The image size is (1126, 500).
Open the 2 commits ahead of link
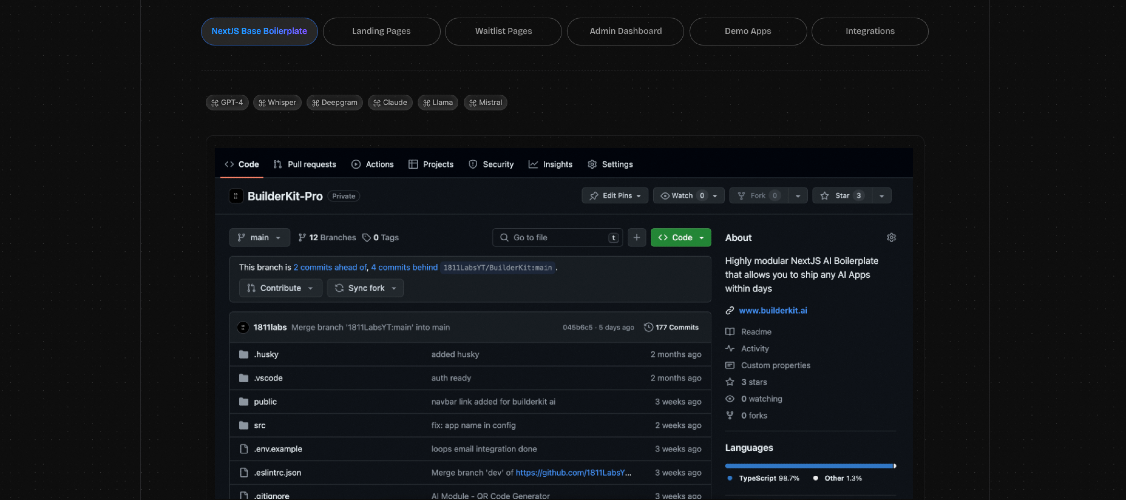pyautogui.click(x=330, y=267)
